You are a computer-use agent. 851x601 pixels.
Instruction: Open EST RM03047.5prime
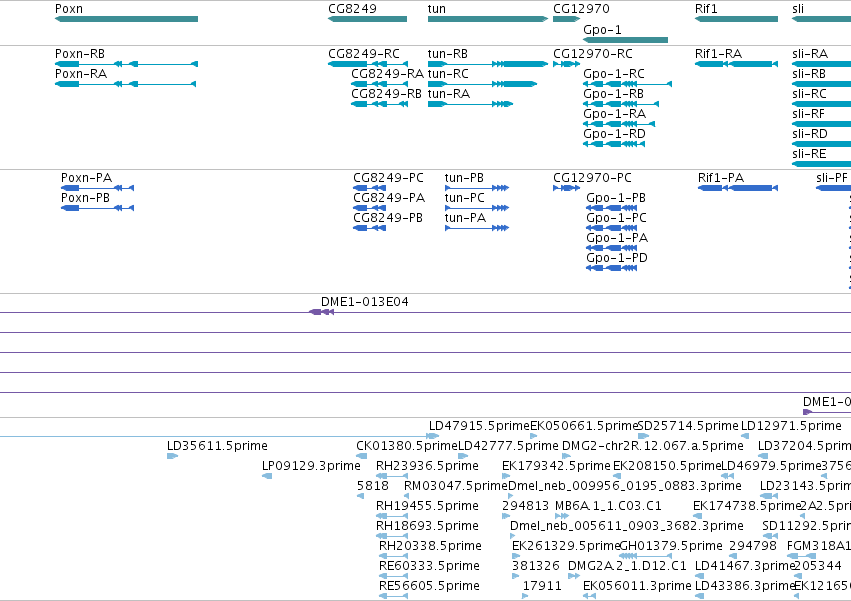click(456, 486)
